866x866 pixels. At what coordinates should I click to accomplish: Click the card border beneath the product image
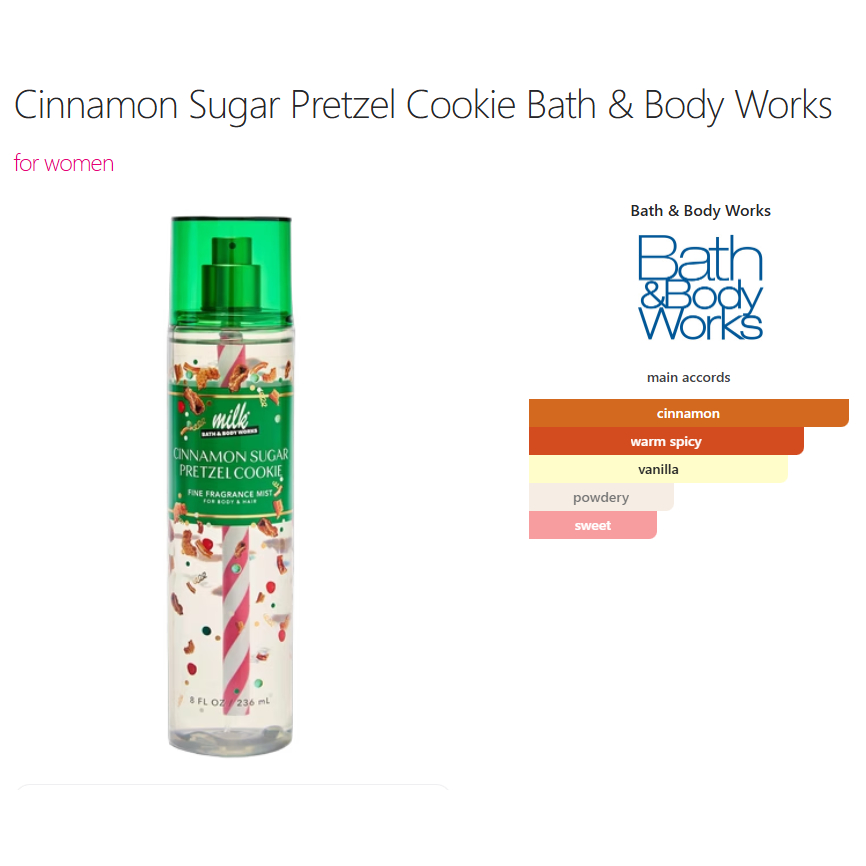tap(232, 786)
